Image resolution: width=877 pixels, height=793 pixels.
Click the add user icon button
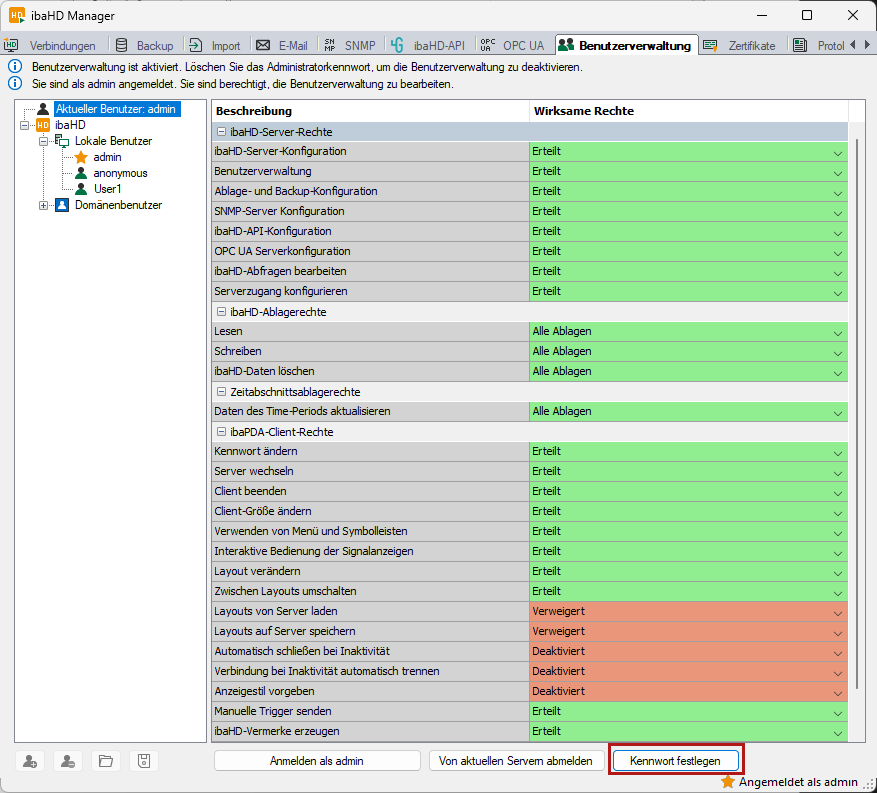30,761
